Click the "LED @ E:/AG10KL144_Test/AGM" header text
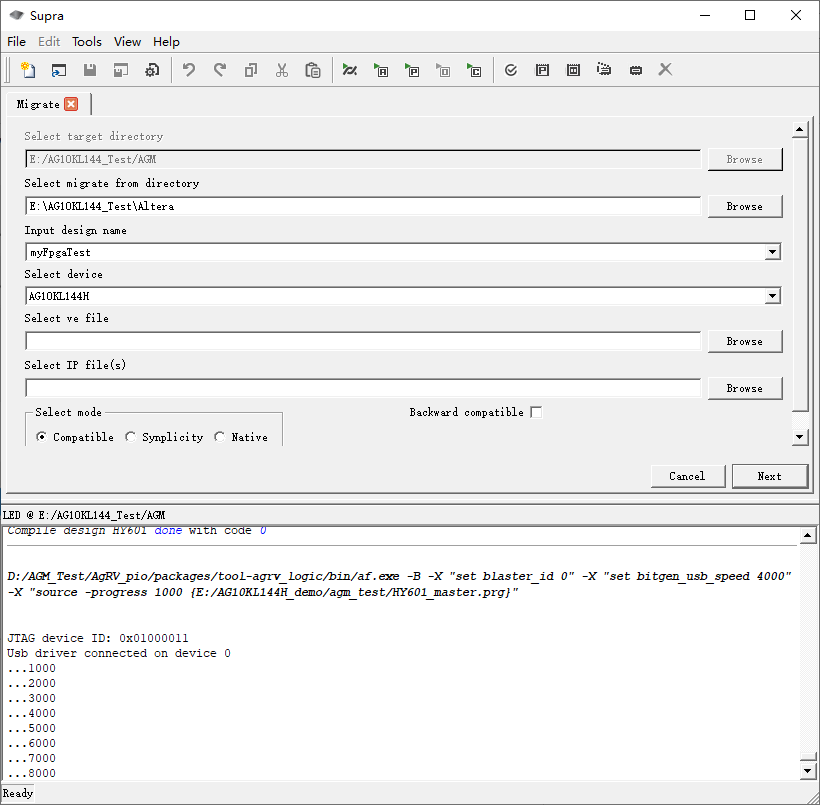Screen dimensions: 820x805 (84, 515)
